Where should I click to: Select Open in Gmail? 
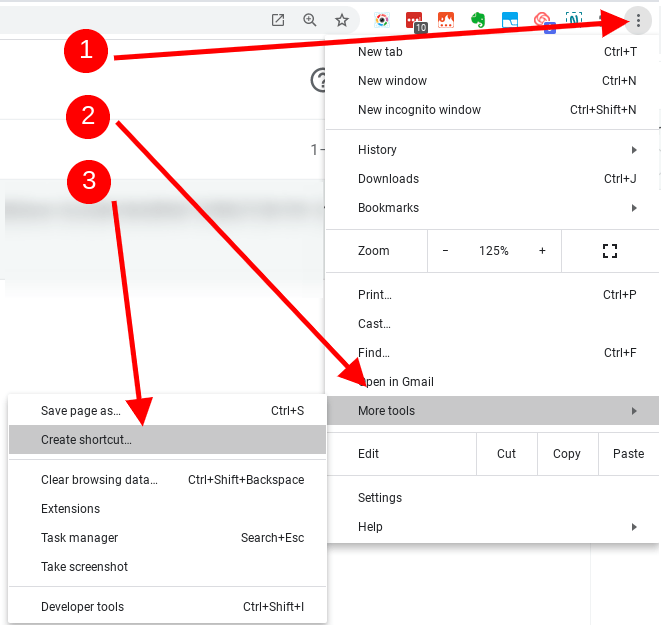[492, 382]
